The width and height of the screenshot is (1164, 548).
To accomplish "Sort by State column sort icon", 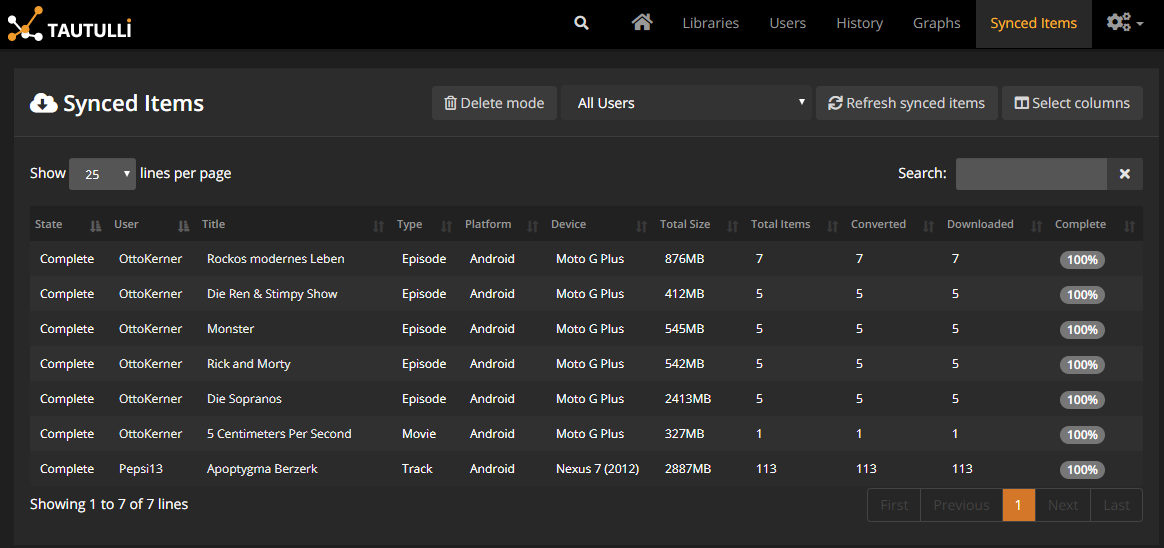I will (x=96, y=226).
